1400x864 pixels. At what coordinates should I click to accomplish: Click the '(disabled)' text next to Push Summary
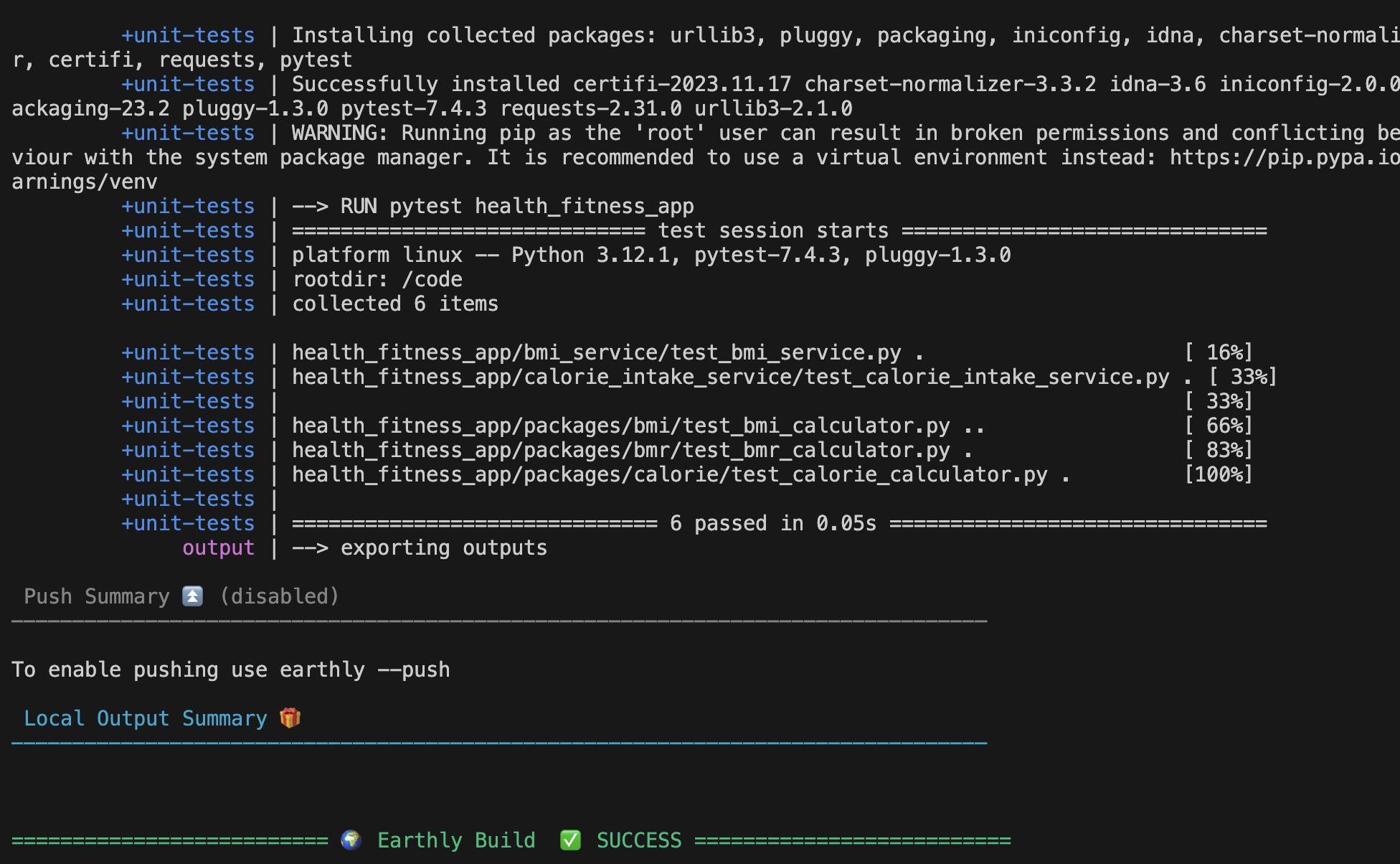coord(278,596)
